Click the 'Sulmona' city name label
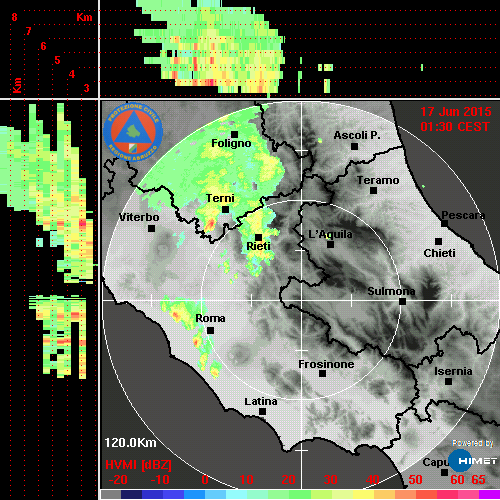500x500 pixels. click(x=391, y=291)
